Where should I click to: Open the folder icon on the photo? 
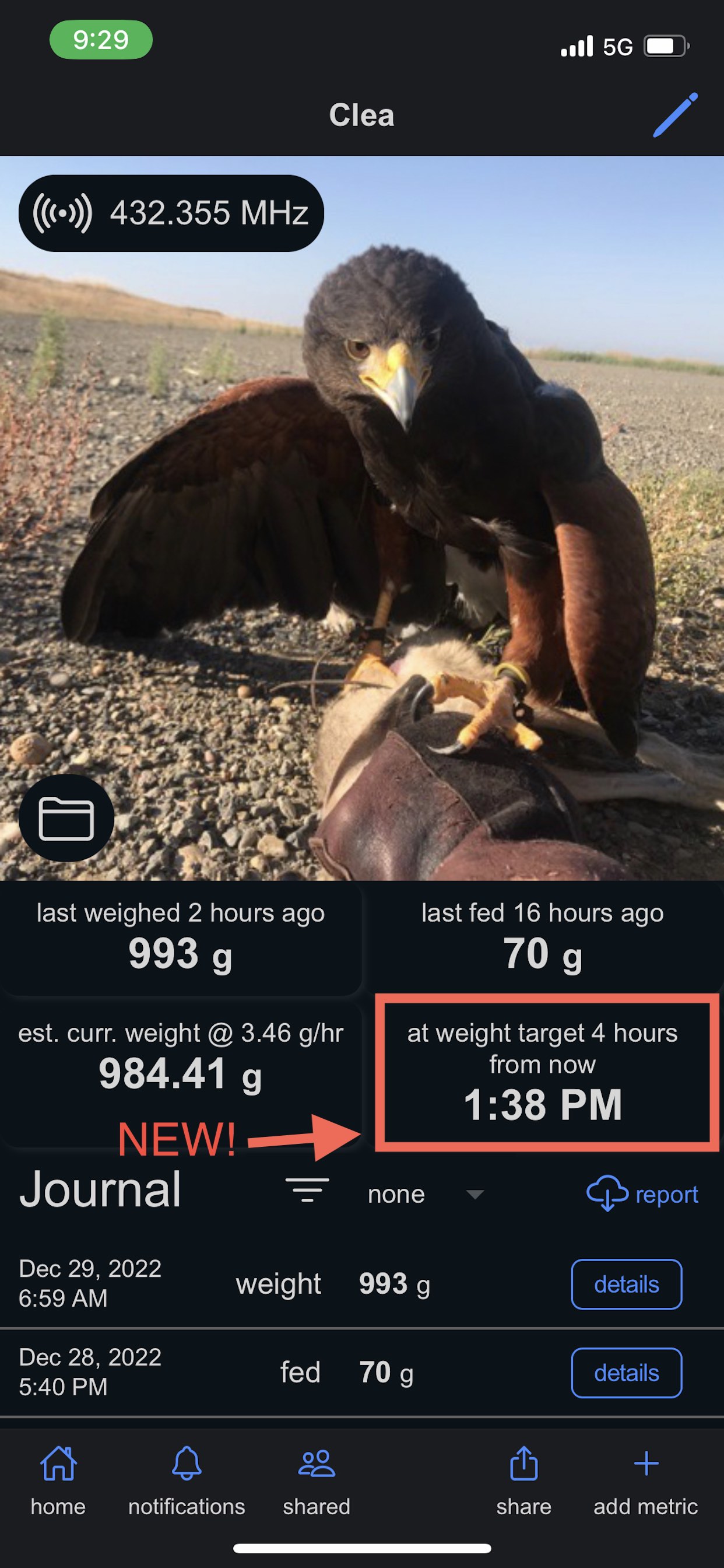pos(66,817)
